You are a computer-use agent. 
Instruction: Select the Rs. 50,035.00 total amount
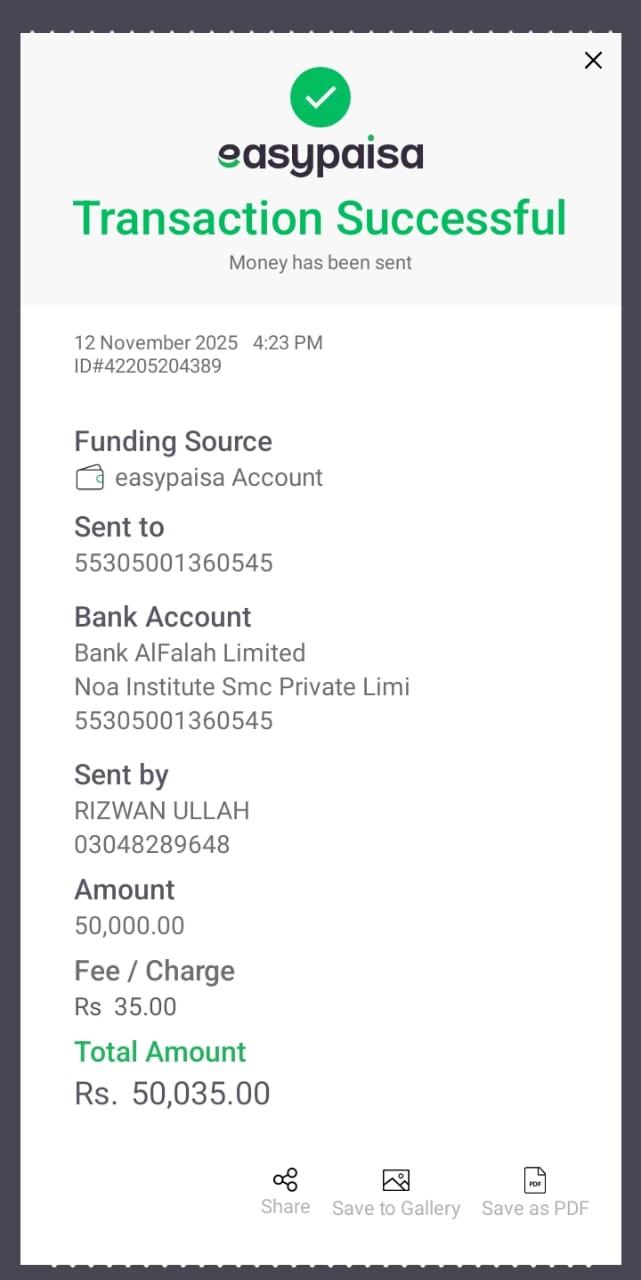(172, 1093)
